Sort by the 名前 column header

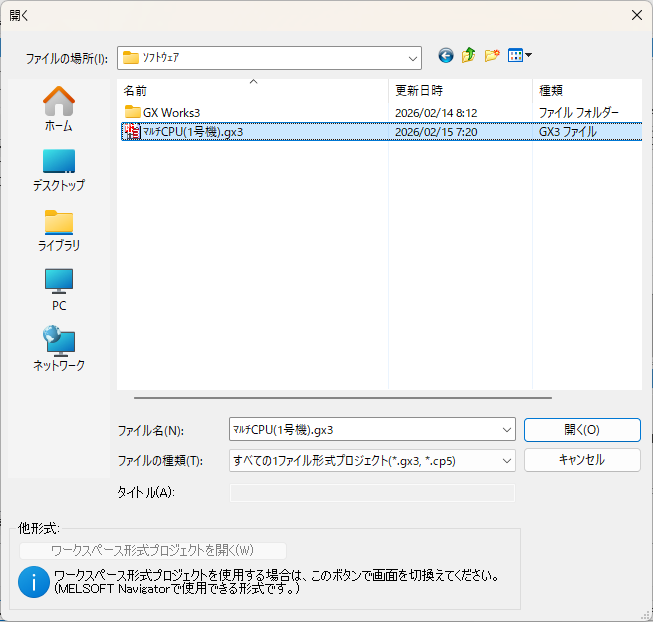coord(253,90)
